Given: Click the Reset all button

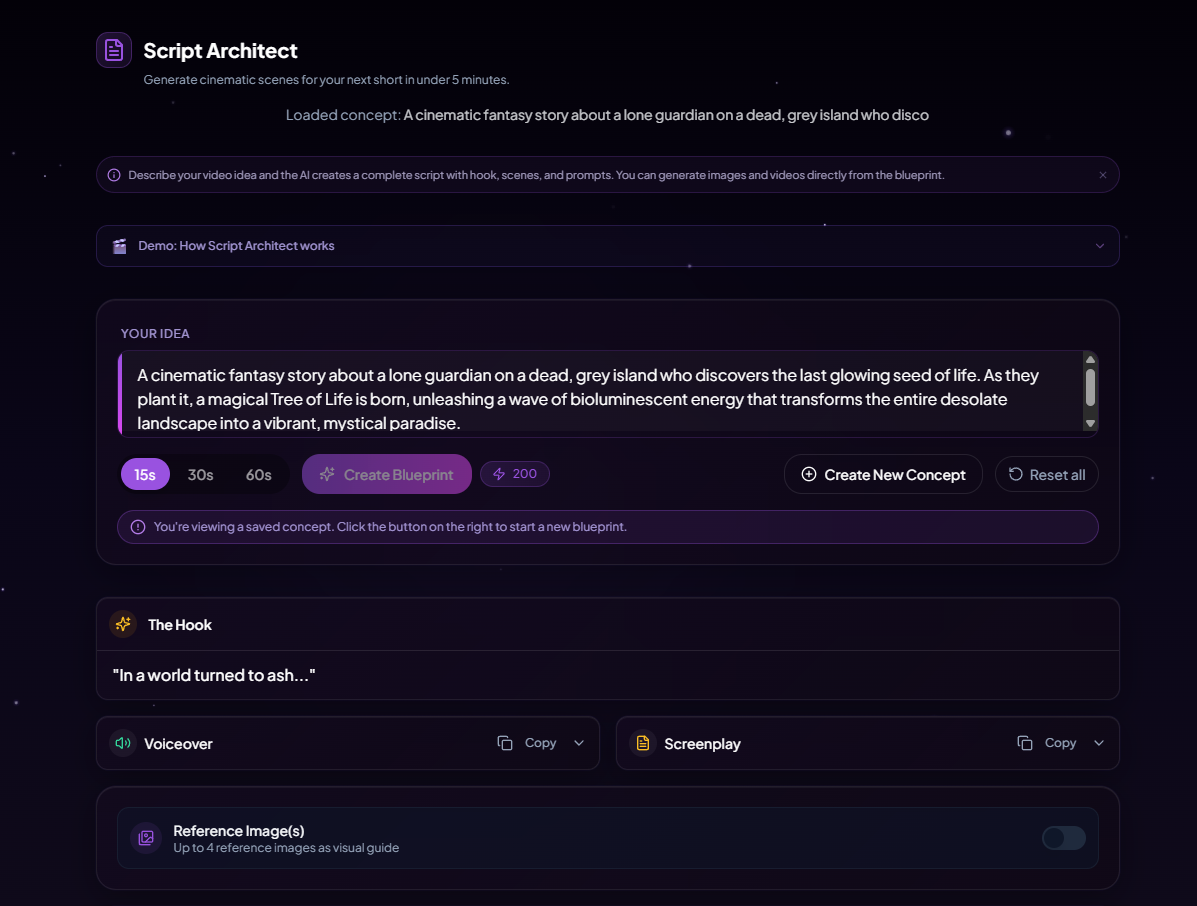Looking at the screenshot, I should 1046,475.
